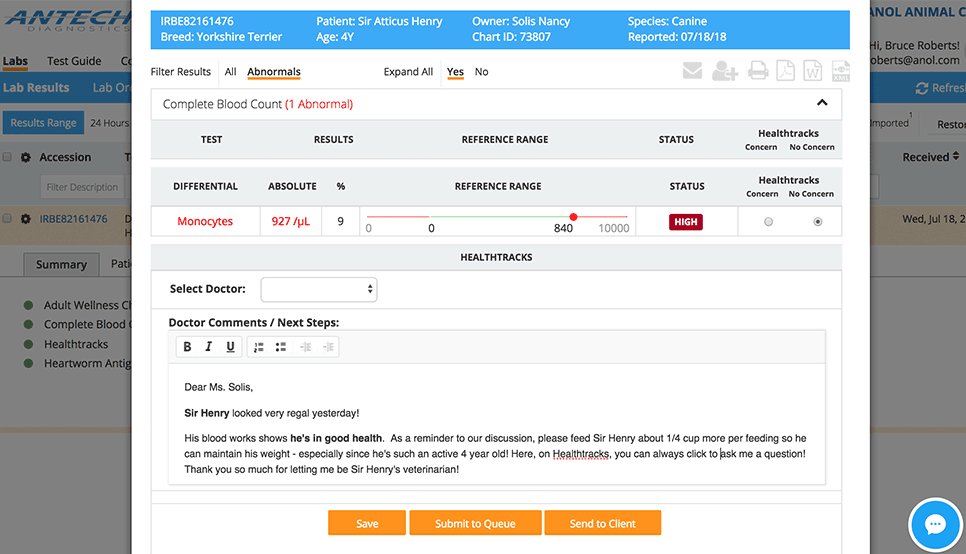Export report as Word document
The width and height of the screenshot is (966, 554).
click(x=813, y=71)
